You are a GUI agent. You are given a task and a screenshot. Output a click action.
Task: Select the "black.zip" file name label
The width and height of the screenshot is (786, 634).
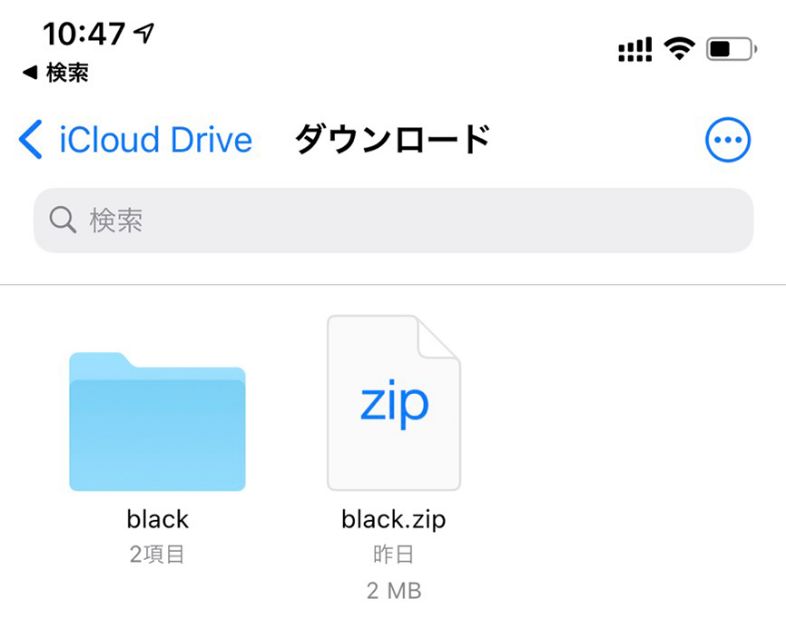[394, 519]
